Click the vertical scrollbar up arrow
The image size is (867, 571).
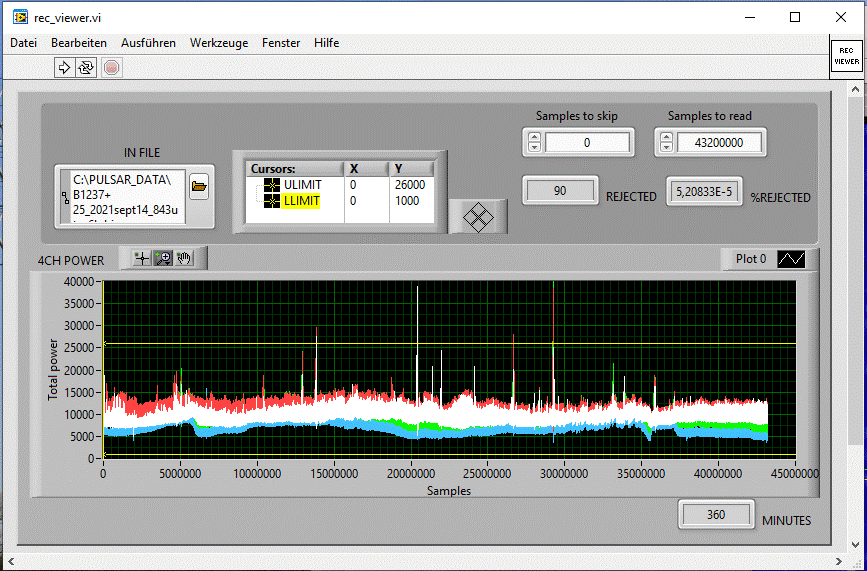(x=856, y=89)
